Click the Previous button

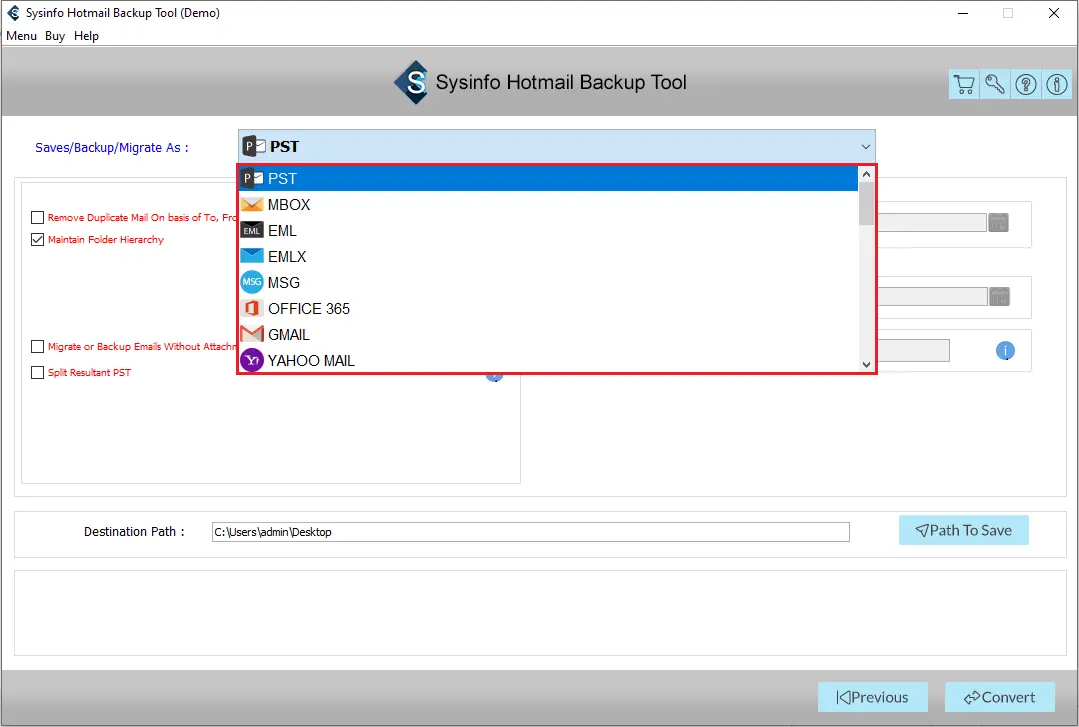(873, 697)
